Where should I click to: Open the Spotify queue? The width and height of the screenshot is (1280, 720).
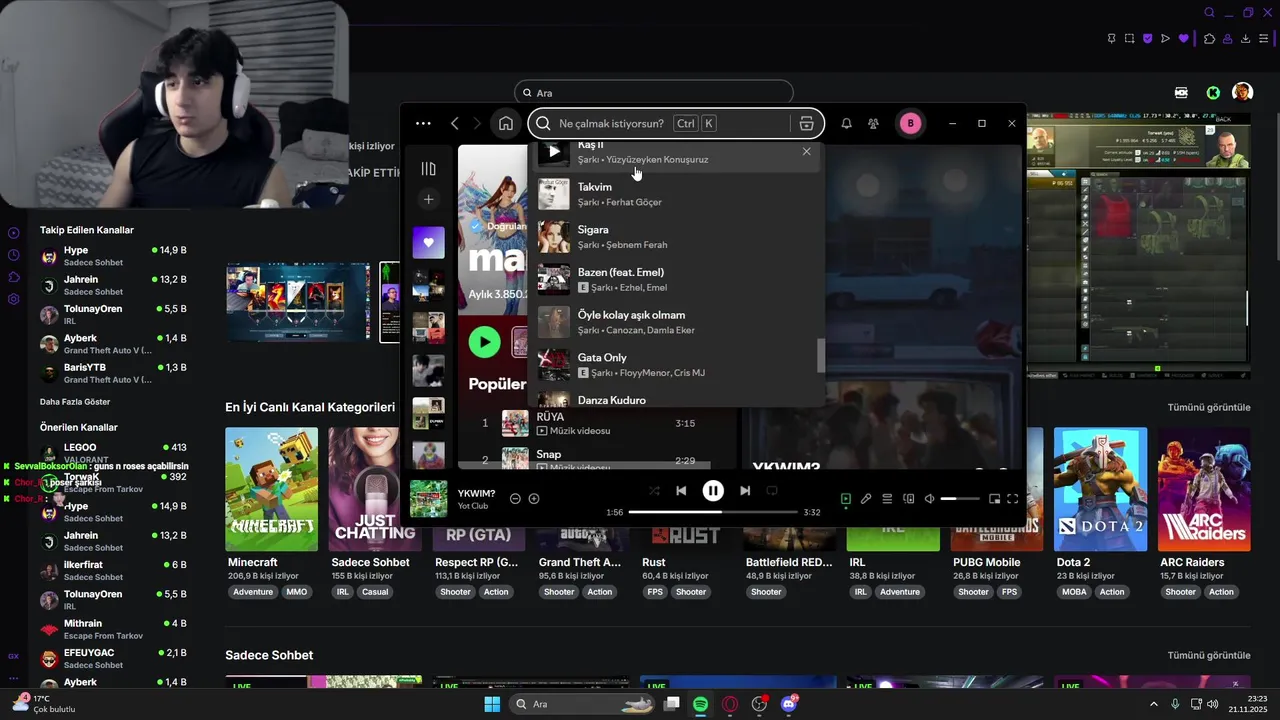click(887, 499)
